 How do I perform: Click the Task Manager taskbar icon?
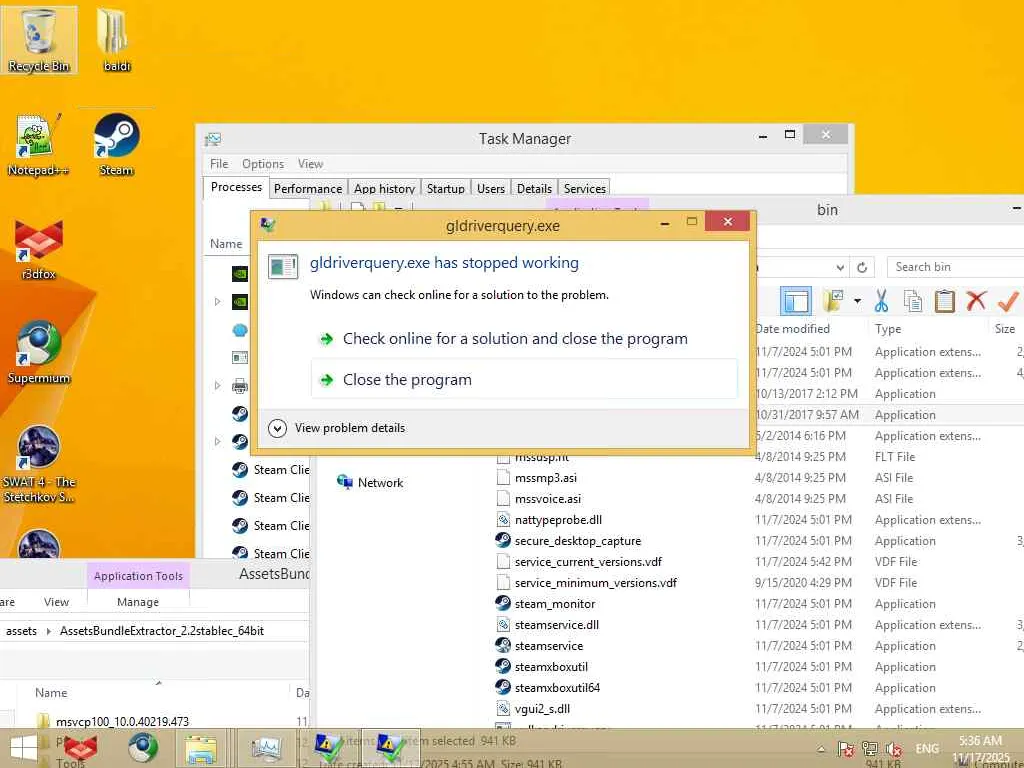(x=266, y=748)
